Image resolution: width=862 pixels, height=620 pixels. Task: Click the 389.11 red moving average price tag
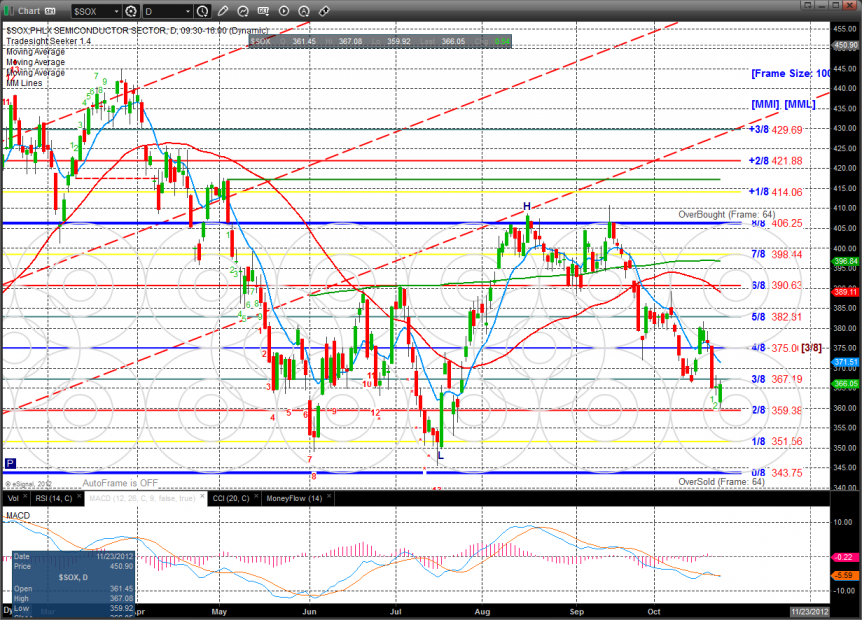pos(846,292)
